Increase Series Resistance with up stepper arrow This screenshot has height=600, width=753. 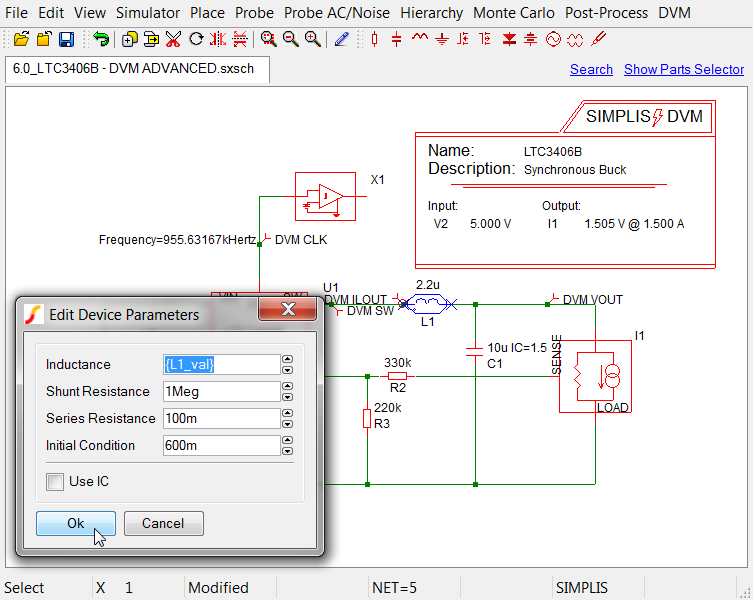(288, 413)
